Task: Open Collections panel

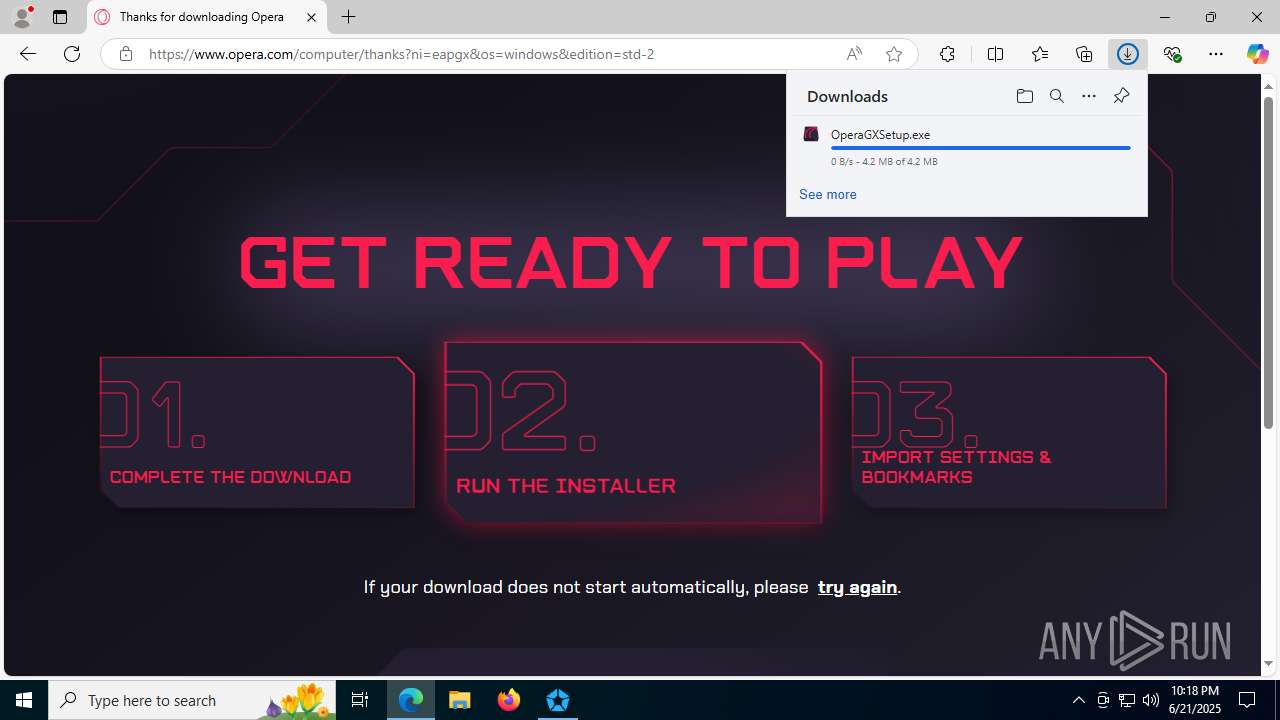Action: 1084,54
